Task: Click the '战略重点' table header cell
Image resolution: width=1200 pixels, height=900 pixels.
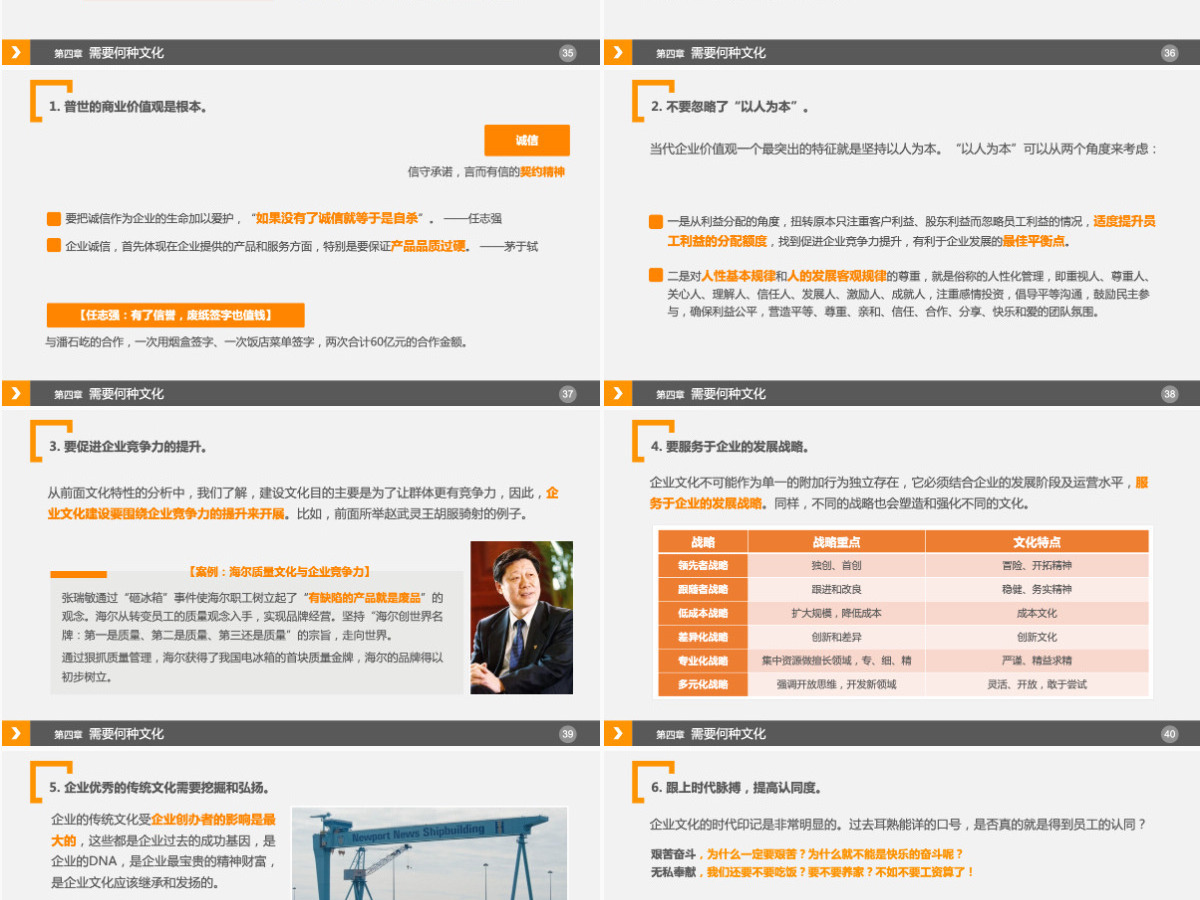Action: point(837,542)
